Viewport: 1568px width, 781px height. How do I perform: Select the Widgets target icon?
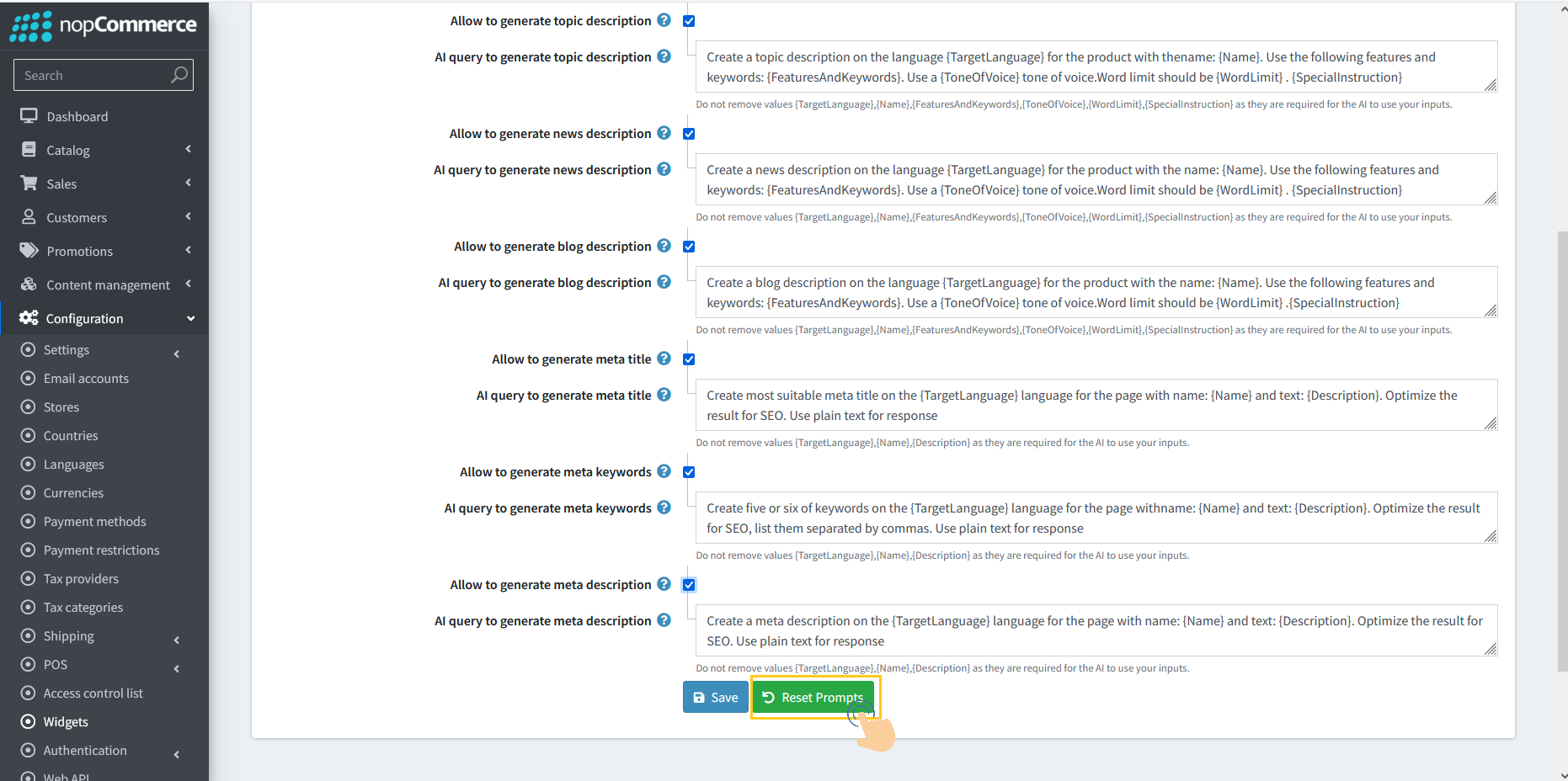tap(28, 721)
